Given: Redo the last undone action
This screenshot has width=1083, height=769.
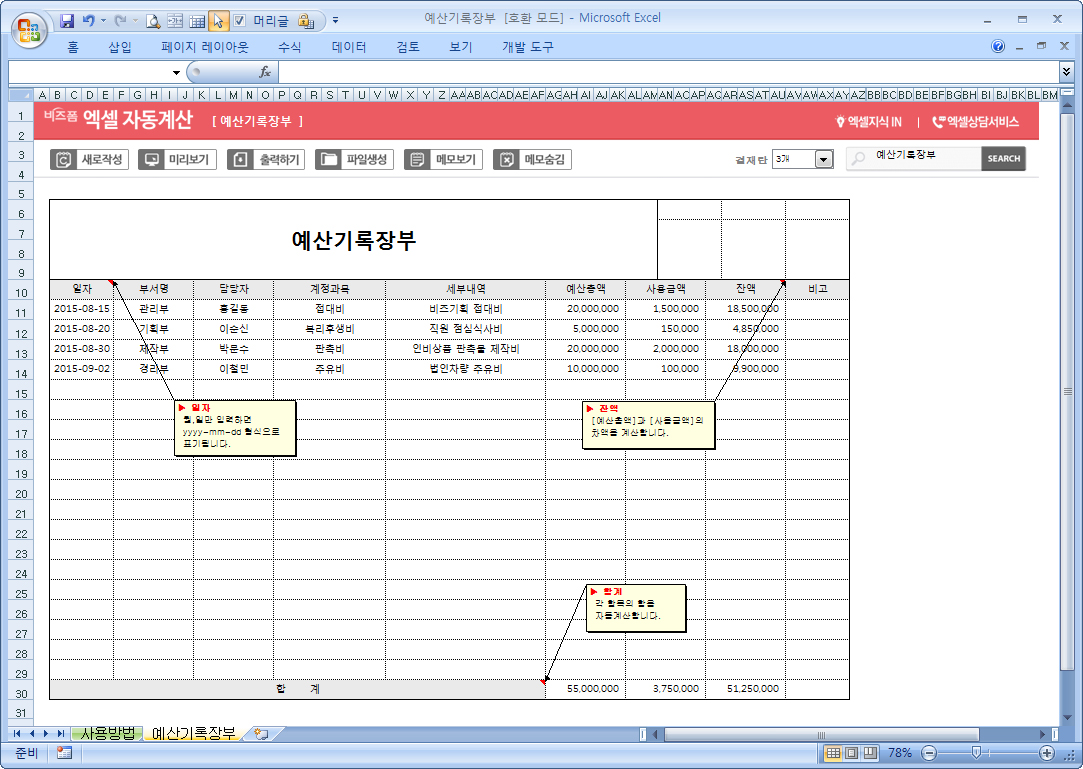Looking at the screenshot, I should pos(120,21).
